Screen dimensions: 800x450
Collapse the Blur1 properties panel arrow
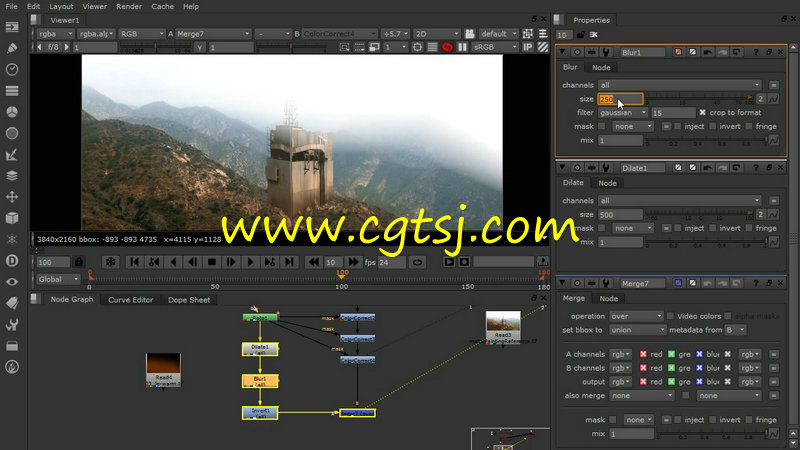(x=562, y=52)
